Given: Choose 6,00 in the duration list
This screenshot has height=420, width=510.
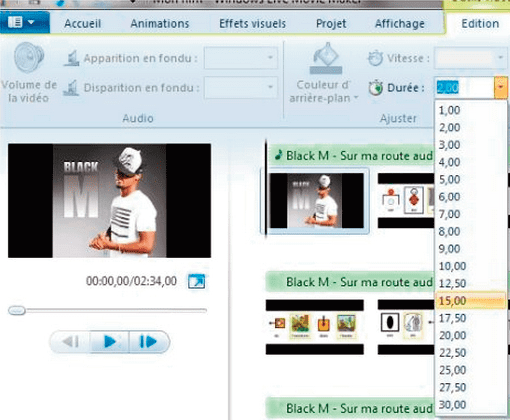Looking at the screenshot, I should (x=471, y=197).
